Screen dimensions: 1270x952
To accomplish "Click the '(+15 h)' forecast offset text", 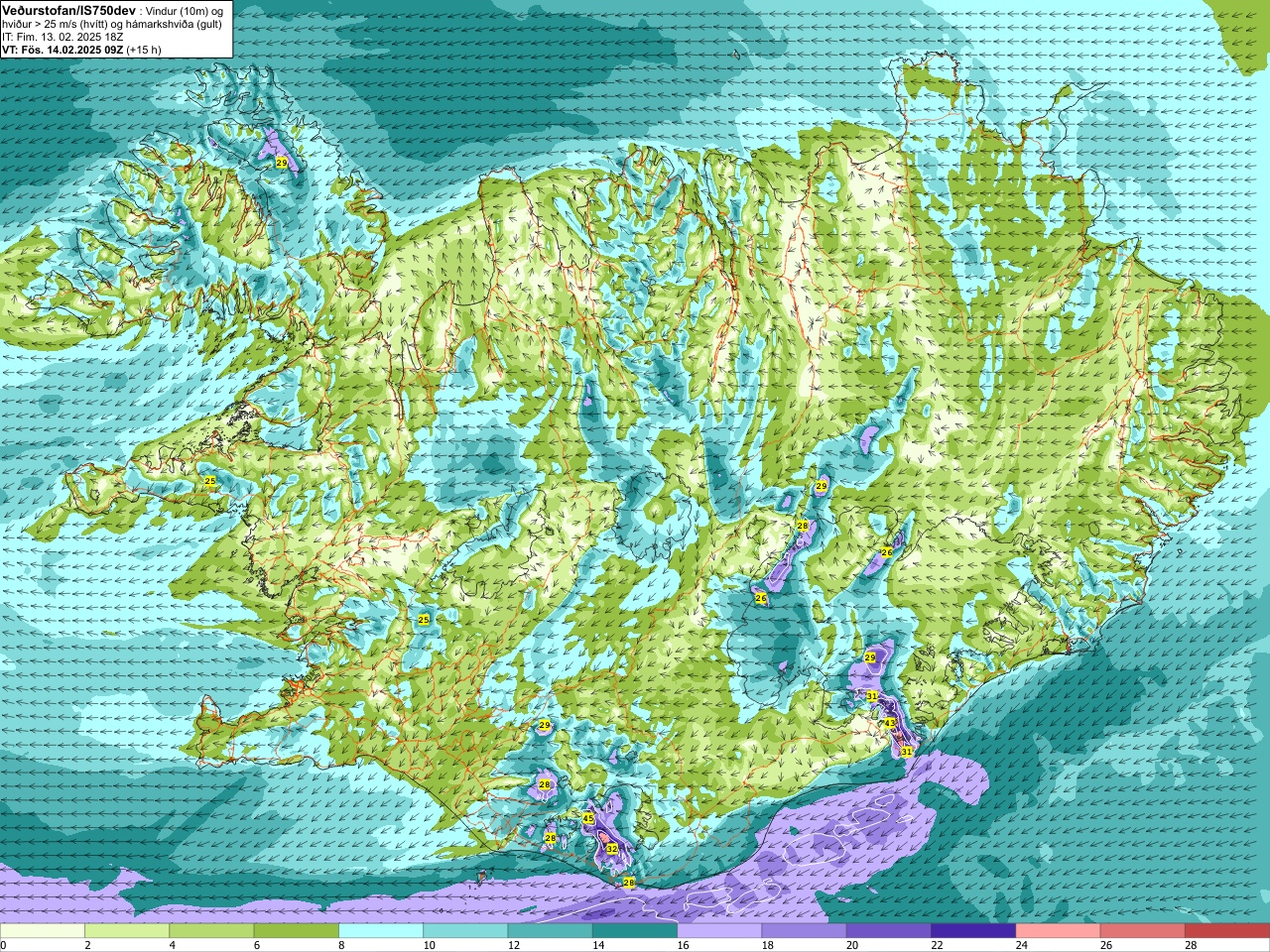I will pos(144,50).
